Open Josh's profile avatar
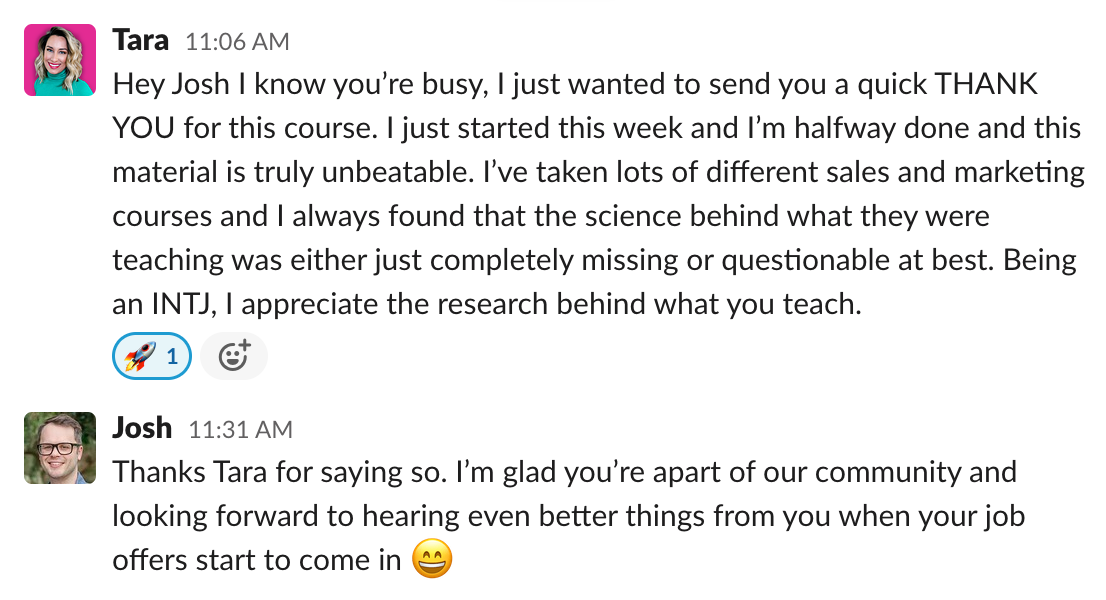1106x600 pixels. [x=60, y=448]
